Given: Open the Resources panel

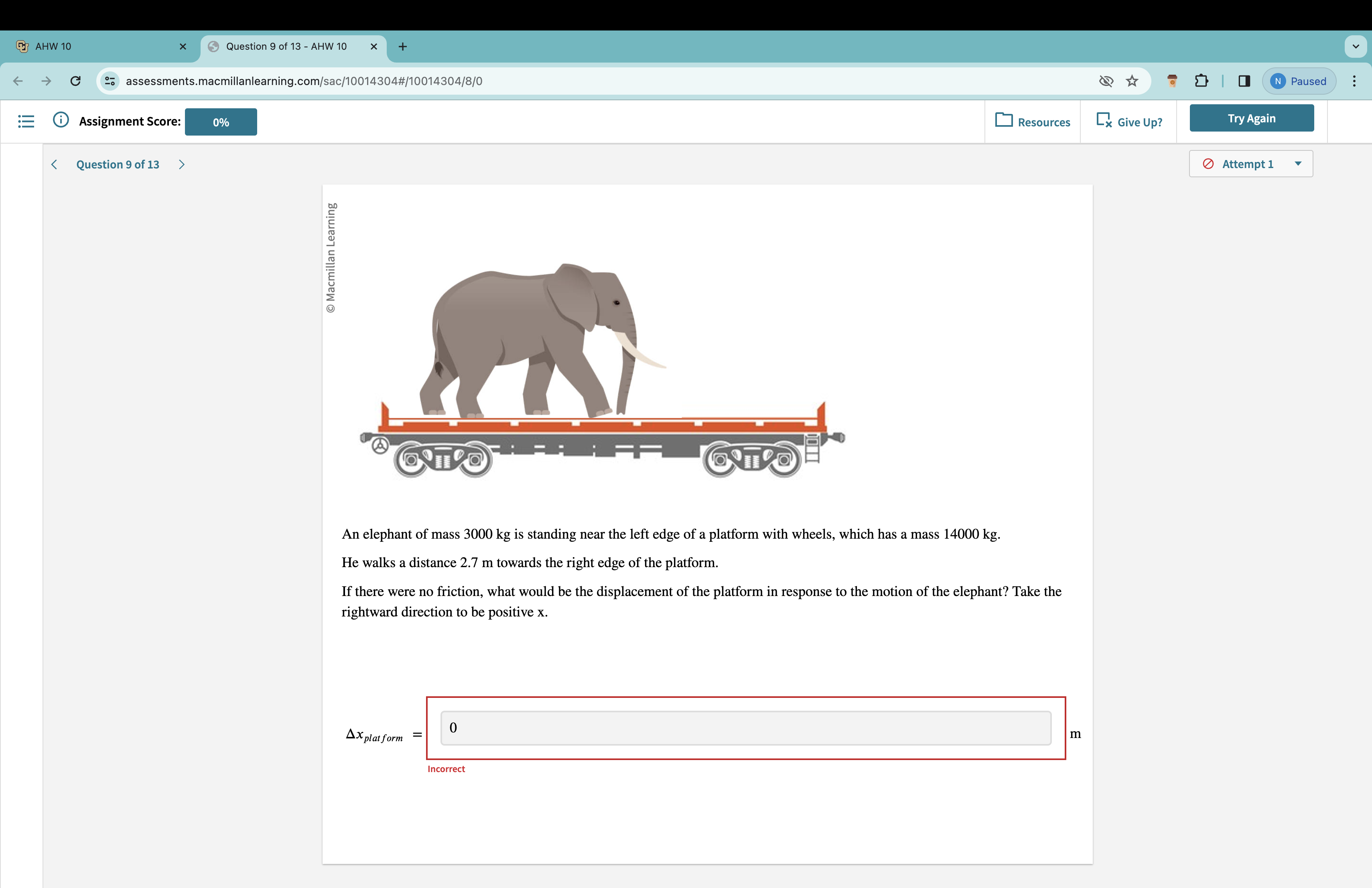Looking at the screenshot, I should click(1032, 122).
